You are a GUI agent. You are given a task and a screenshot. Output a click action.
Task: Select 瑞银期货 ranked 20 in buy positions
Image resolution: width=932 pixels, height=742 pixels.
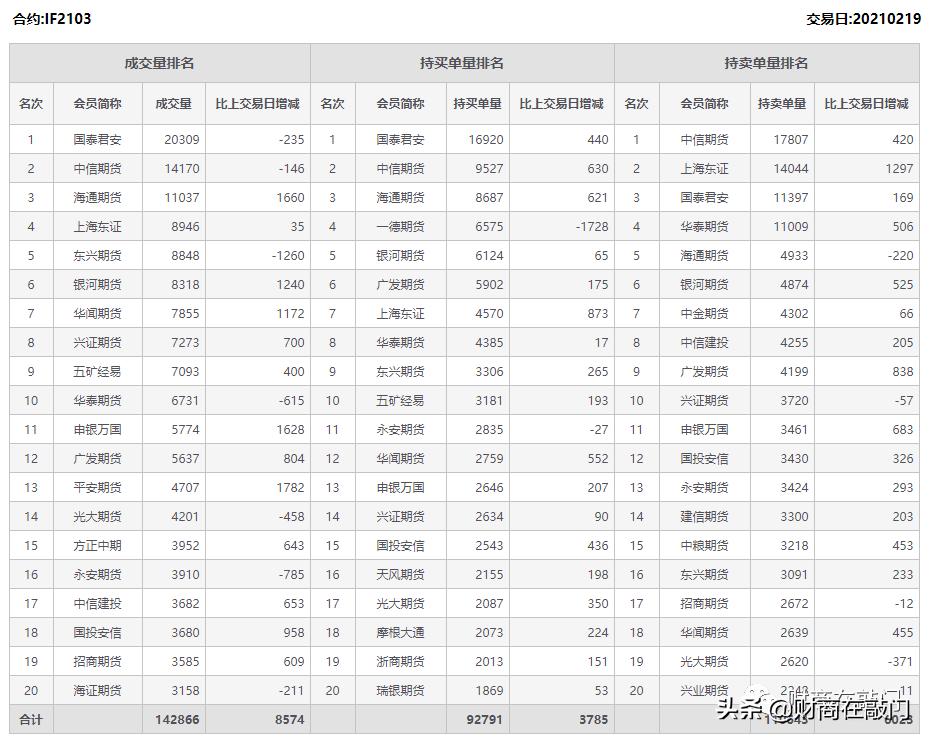[399, 690]
